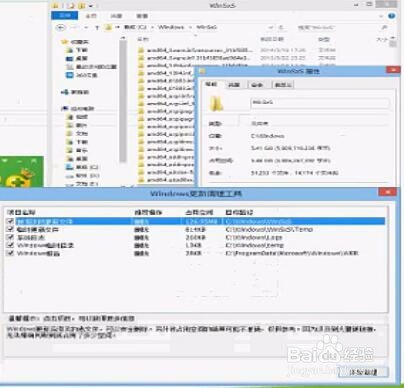
Task: Select the (C:) system drive in navigation pane
Action: point(82,167)
